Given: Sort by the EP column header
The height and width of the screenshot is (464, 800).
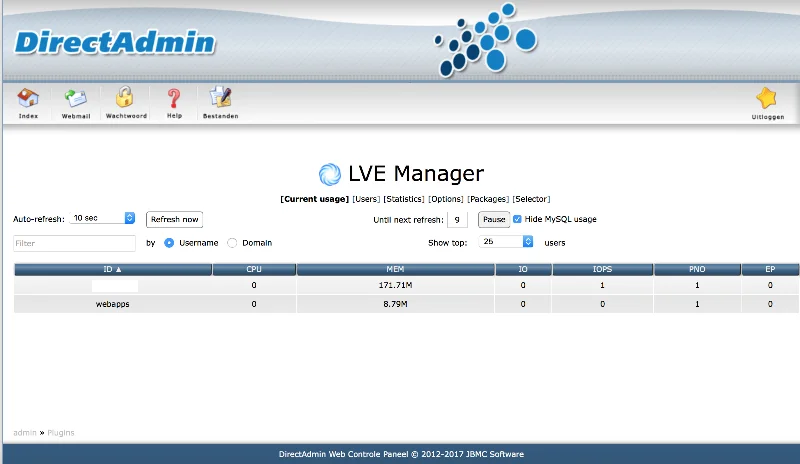Looking at the screenshot, I should 770,270.
